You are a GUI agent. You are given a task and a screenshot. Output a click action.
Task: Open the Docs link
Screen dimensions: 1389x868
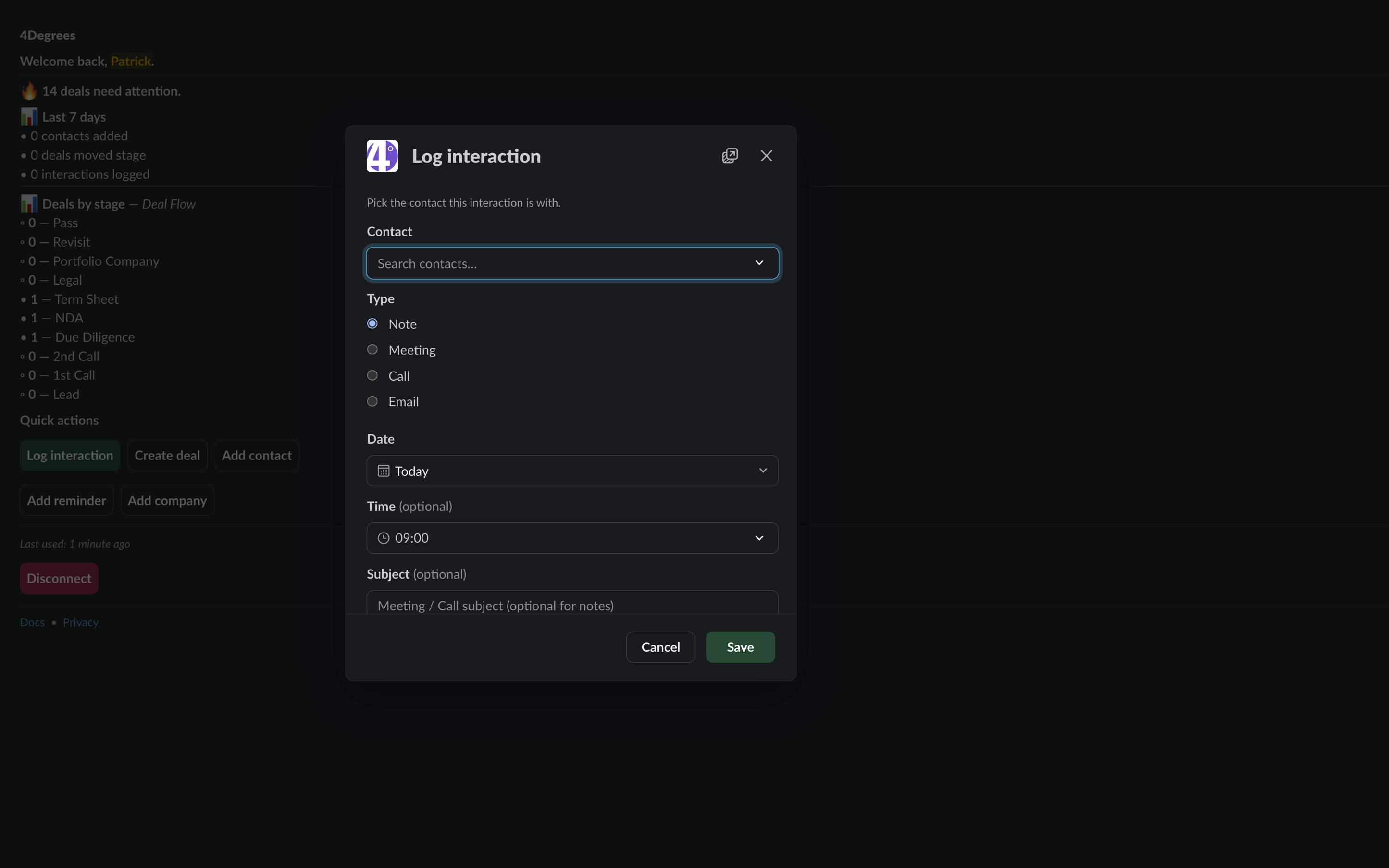[32, 622]
